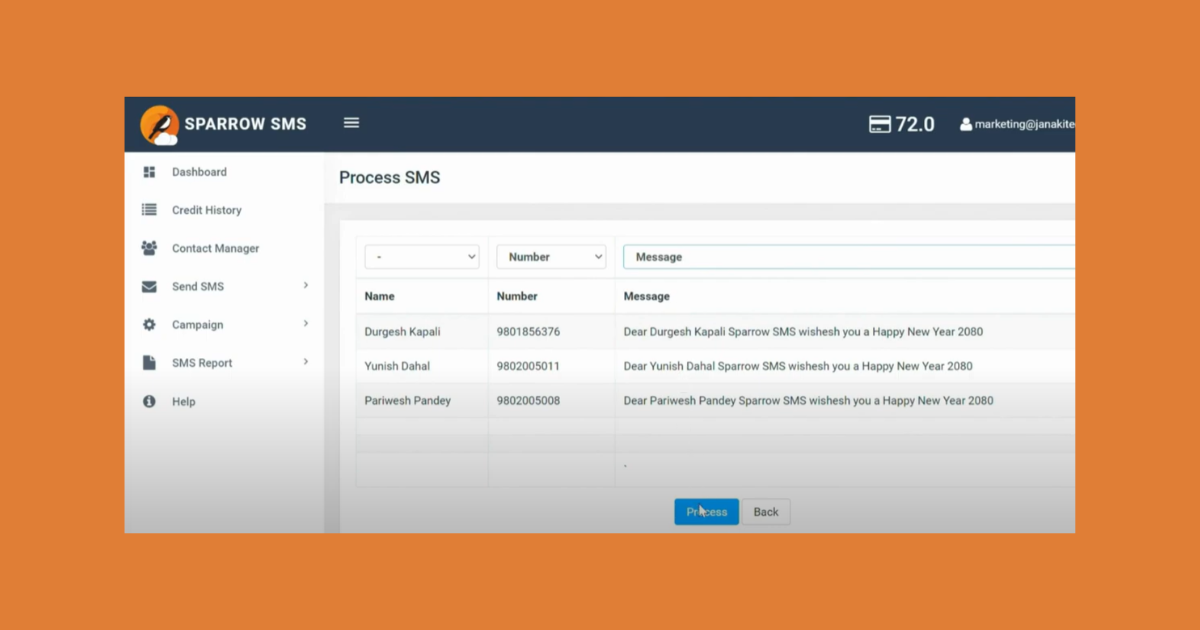Click the Campaign gear icon
The width and height of the screenshot is (1200, 630).
[x=149, y=325]
